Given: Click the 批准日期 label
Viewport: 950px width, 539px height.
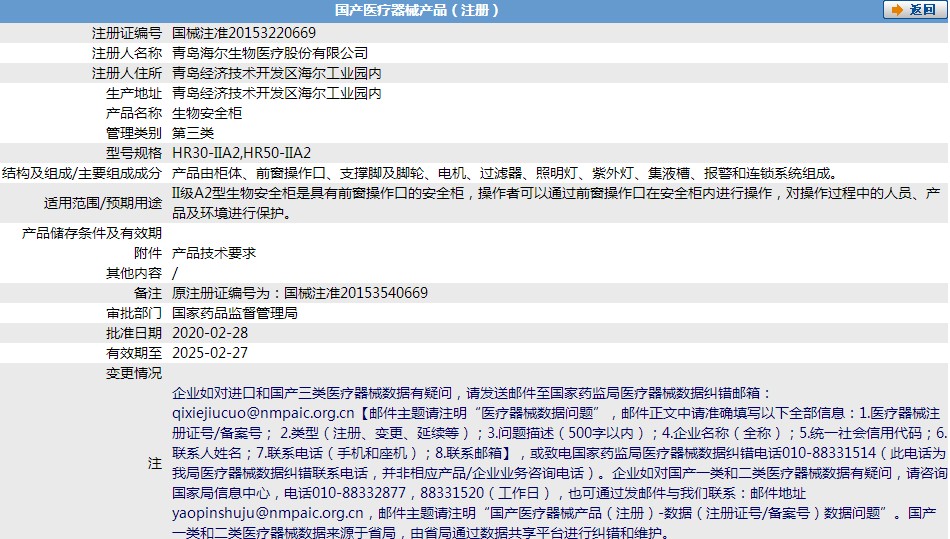Looking at the screenshot, I should tap(134, 333).
